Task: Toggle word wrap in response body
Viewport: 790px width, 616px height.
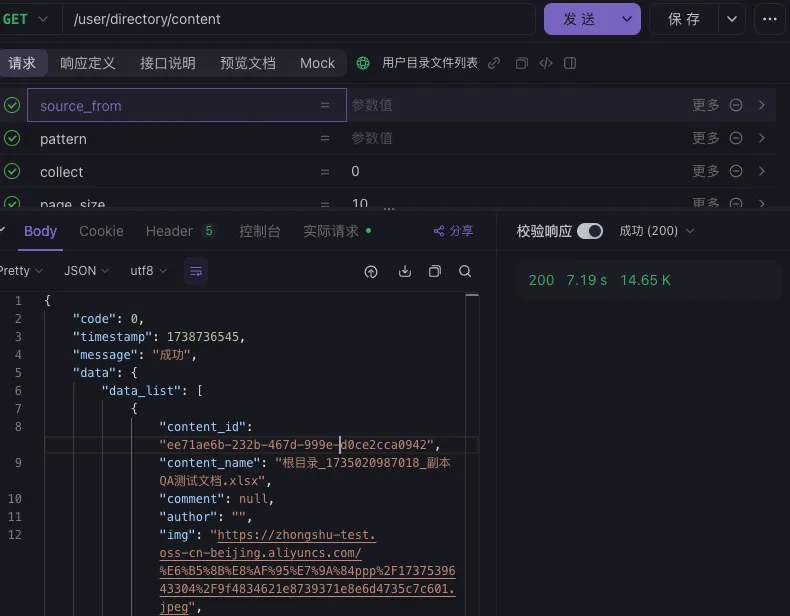Action: coord(196,271)
